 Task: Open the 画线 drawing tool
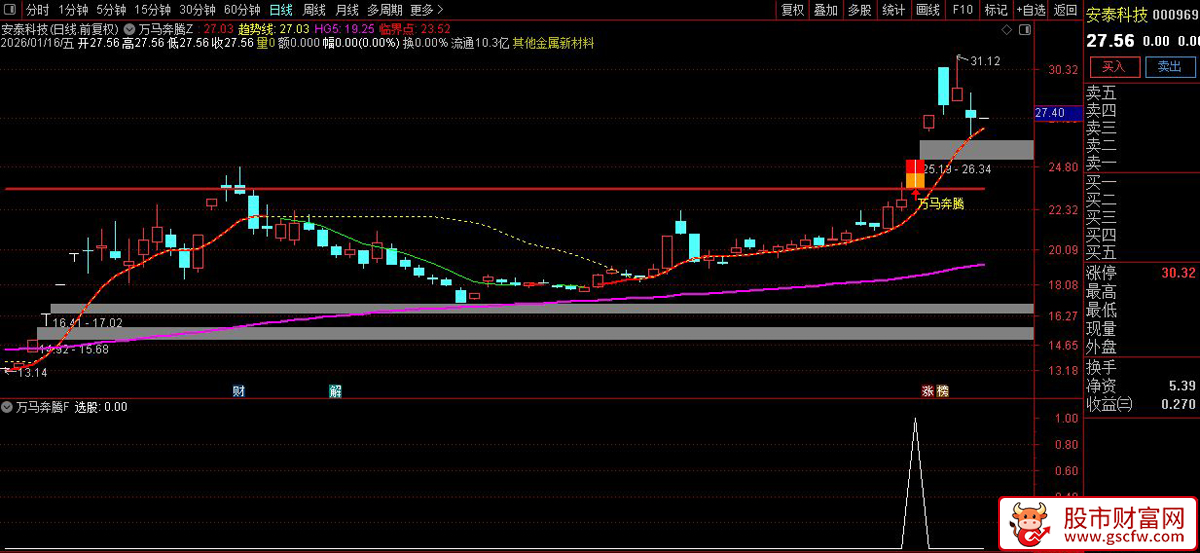[x=927, y=10]
